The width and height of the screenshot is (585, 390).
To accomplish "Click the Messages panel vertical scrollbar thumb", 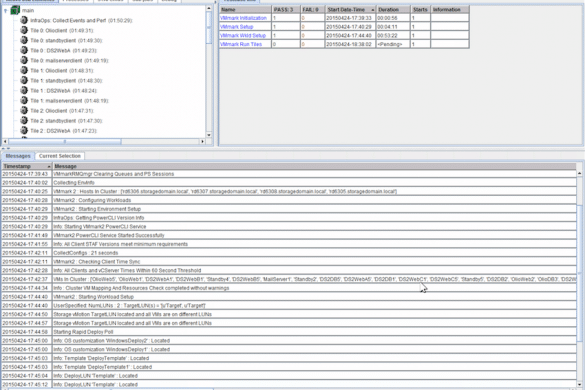I will pyautogui.click(x=579, y=273).
